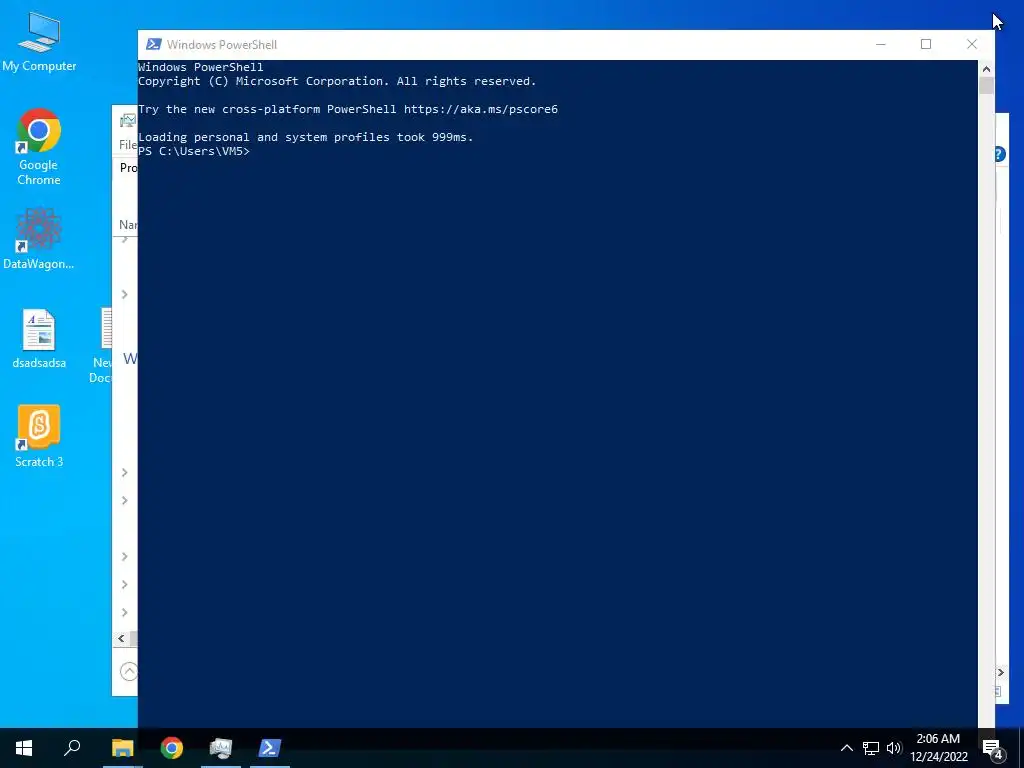The height and width of the screenshot is (768, 1024).
Task: Click the aka.ms/pscore6 URL text
Action: [481, 109]
